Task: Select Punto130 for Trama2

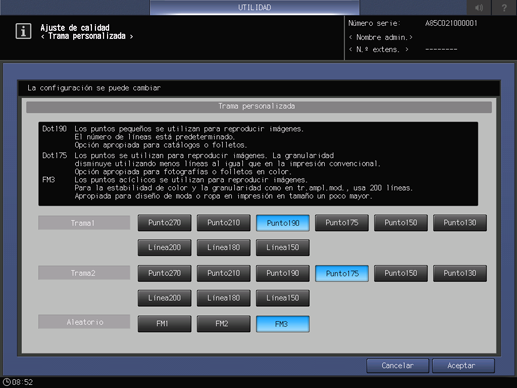Action: point(460,273)
